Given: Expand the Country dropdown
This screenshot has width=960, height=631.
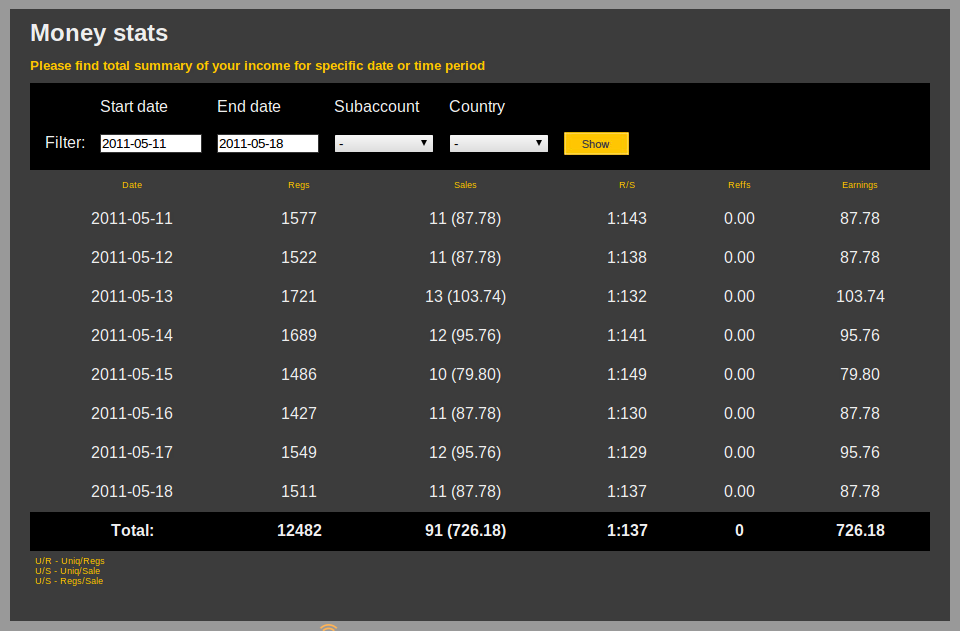Looking at the screenshot, I should click(499, 143).
